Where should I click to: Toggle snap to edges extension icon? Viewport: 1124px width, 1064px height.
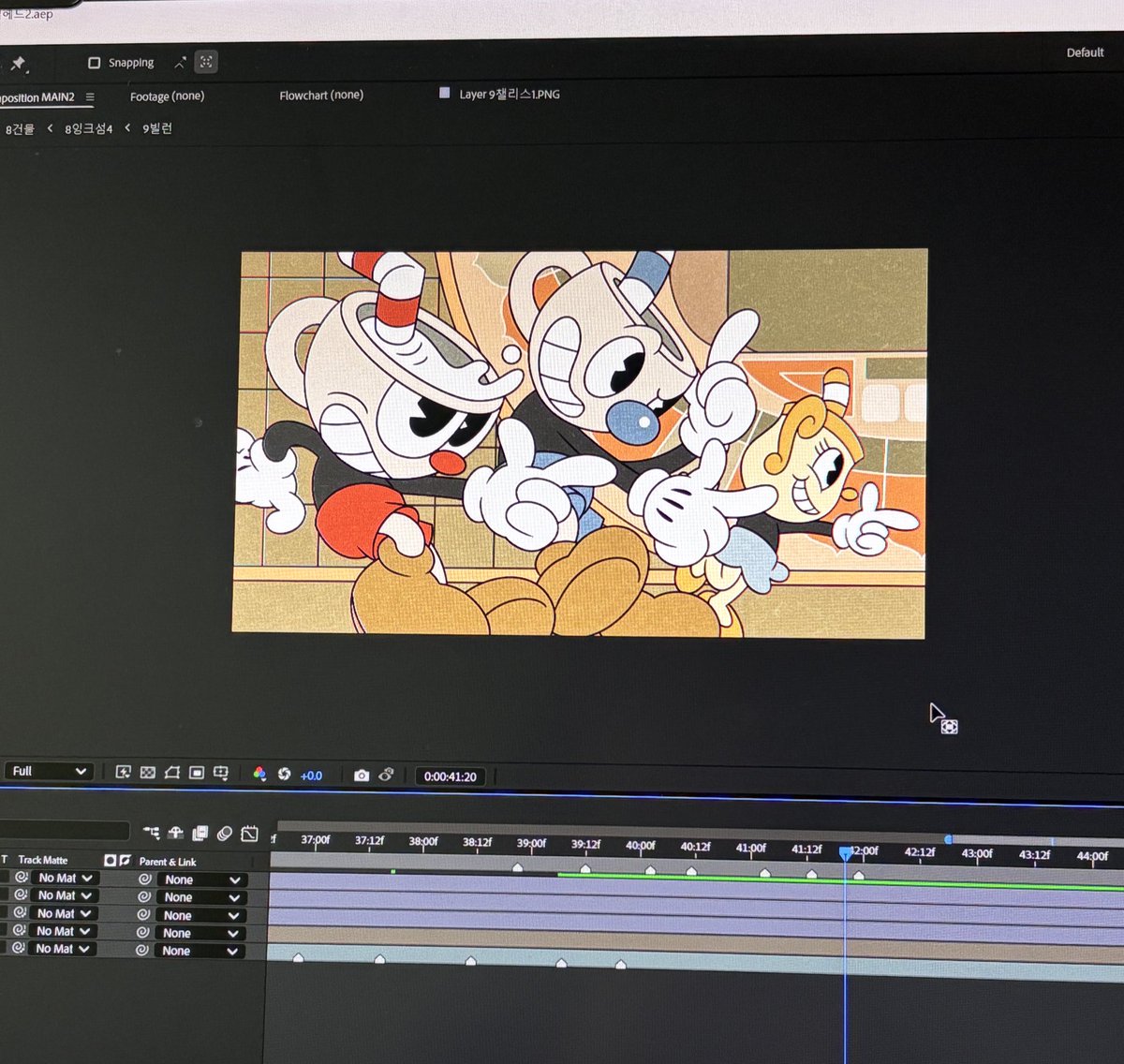[179, 63]
